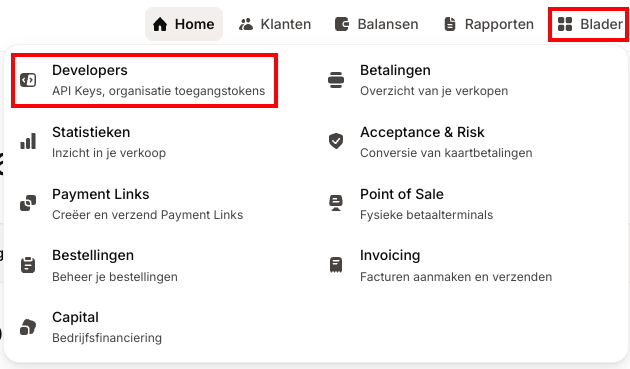Click the Betalingen stacked cards icon
Image resolution: width=630 pixels, height=369 pixels.
336,80
